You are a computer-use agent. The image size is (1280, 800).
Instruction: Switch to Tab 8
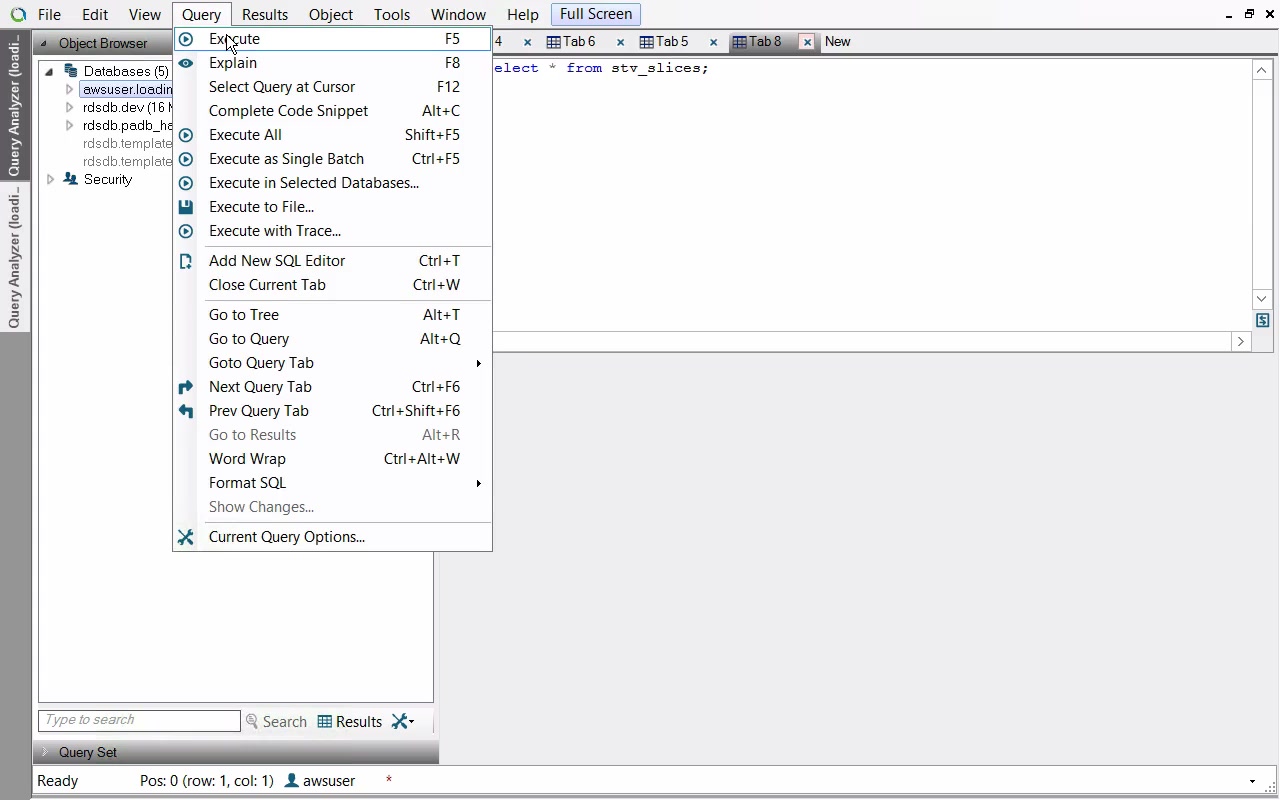pyautogui.click(x=757, y=42)
